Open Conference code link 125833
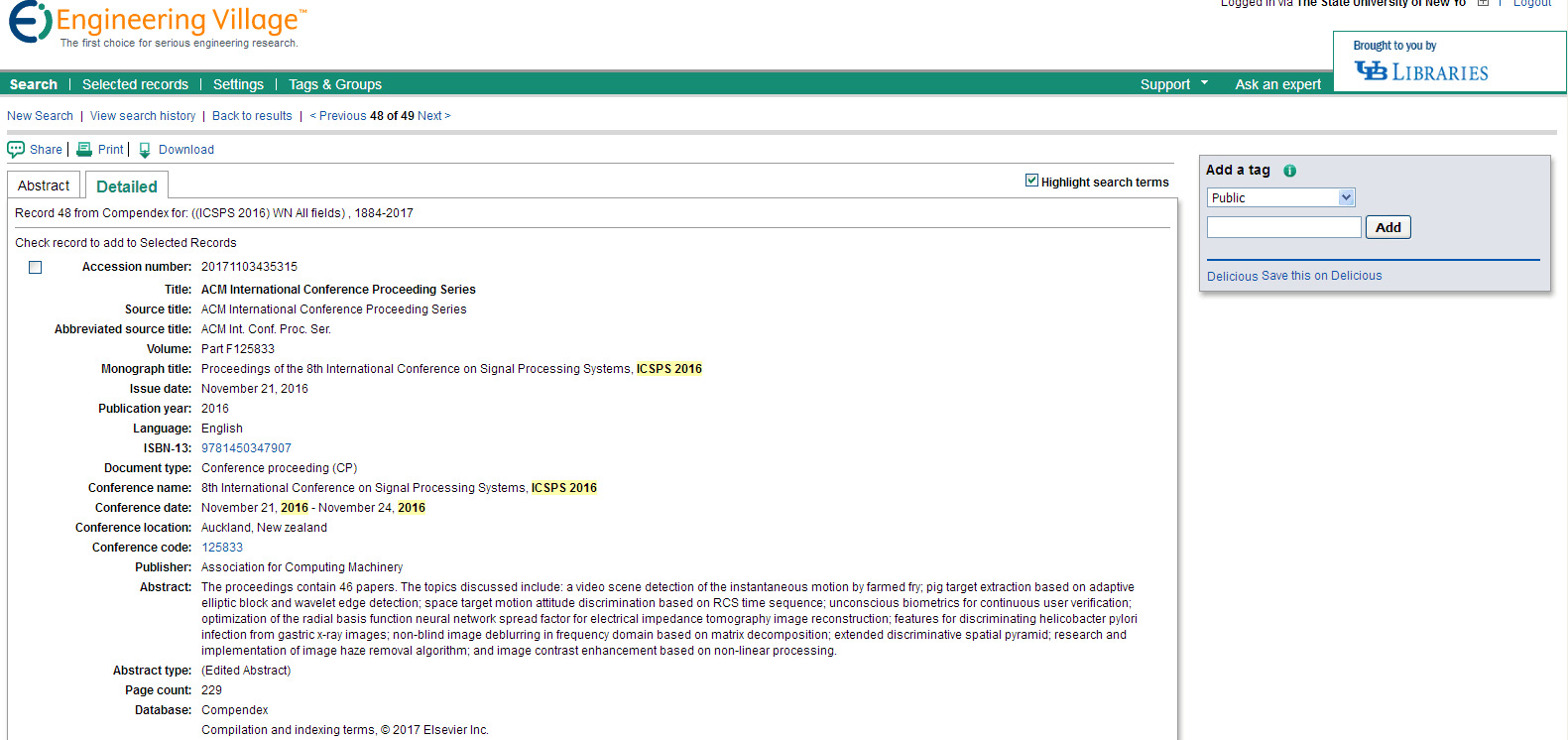This screenshot has height=740, width=1568. [x=222, y=548]
